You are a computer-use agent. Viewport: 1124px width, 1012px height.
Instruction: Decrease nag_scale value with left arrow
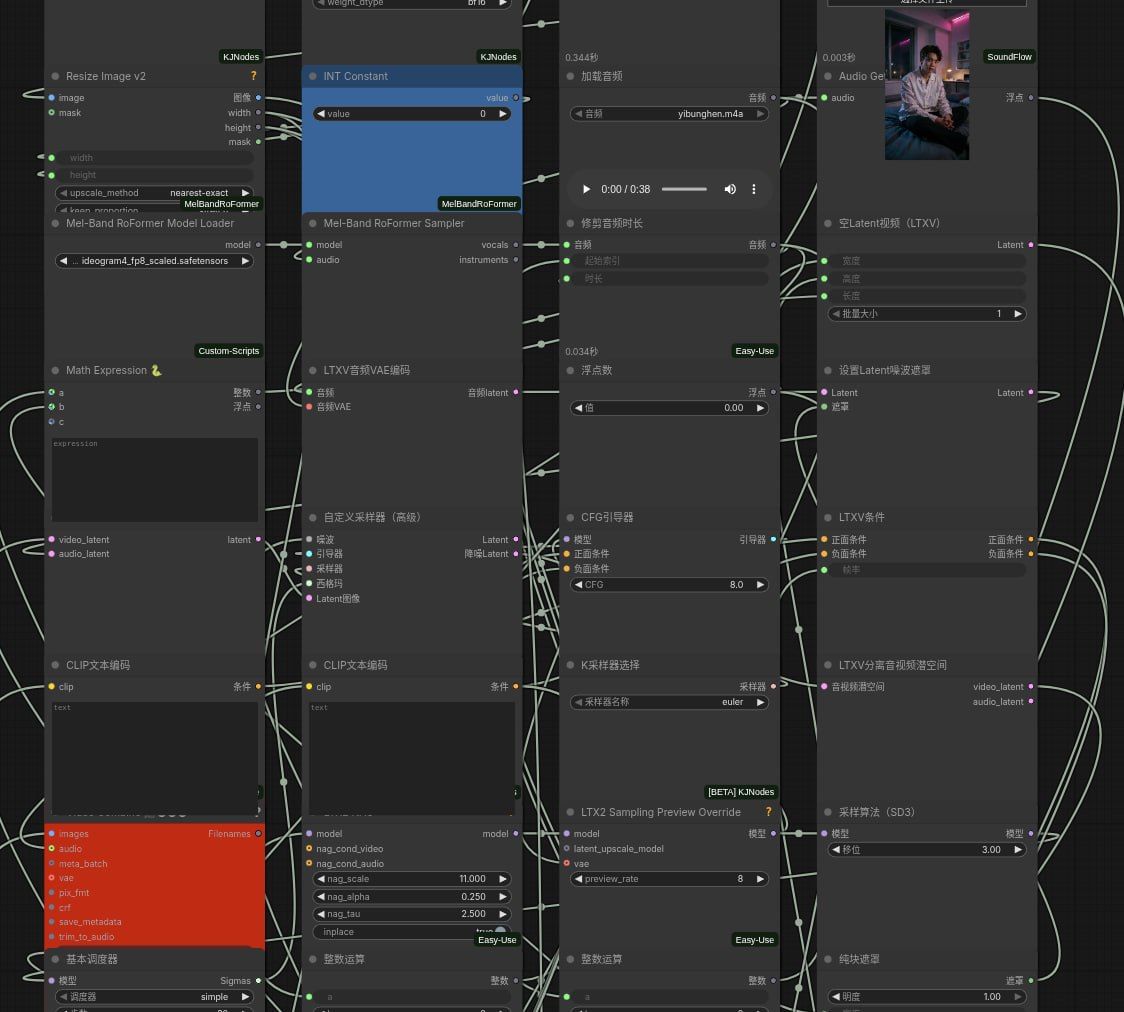click(321, 879)
